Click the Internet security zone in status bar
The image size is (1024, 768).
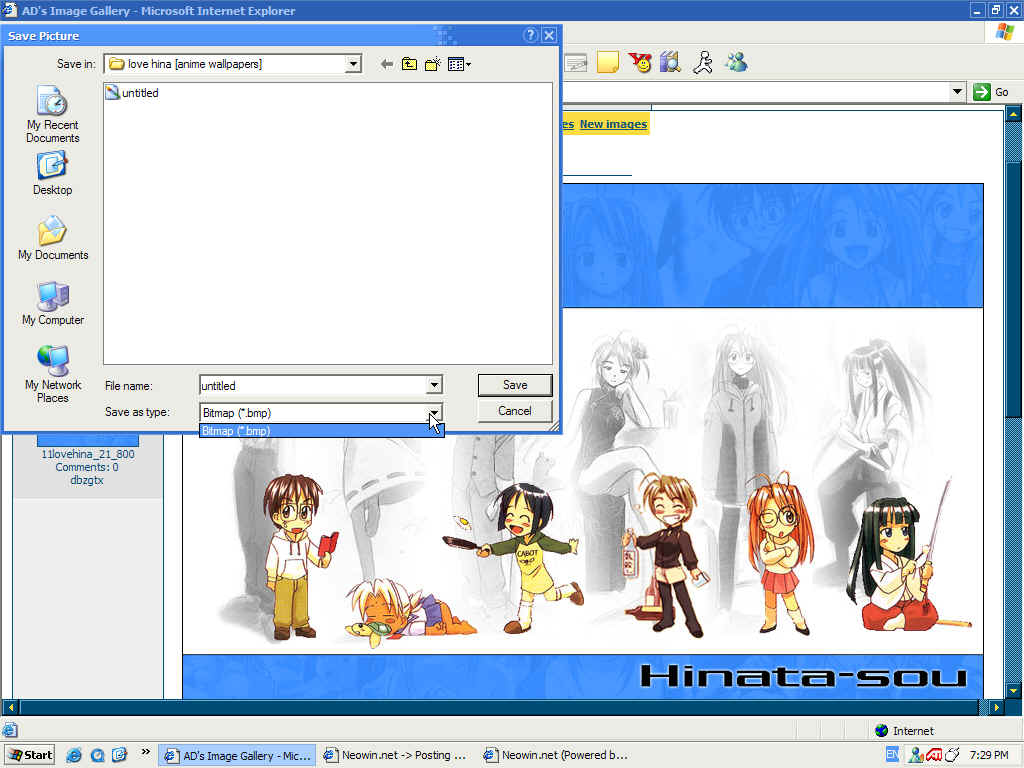pos(904,731)
